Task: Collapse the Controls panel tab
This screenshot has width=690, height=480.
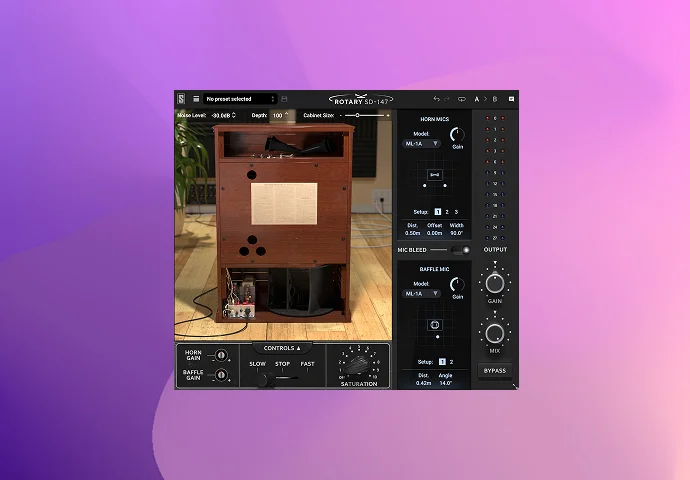Action: 282,348
